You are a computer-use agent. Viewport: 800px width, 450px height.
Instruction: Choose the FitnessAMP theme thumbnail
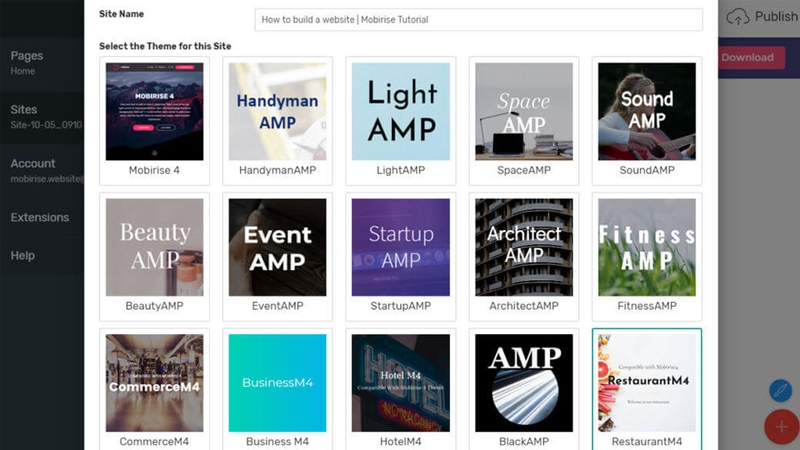pyautogui.click(x=647, y=247)
